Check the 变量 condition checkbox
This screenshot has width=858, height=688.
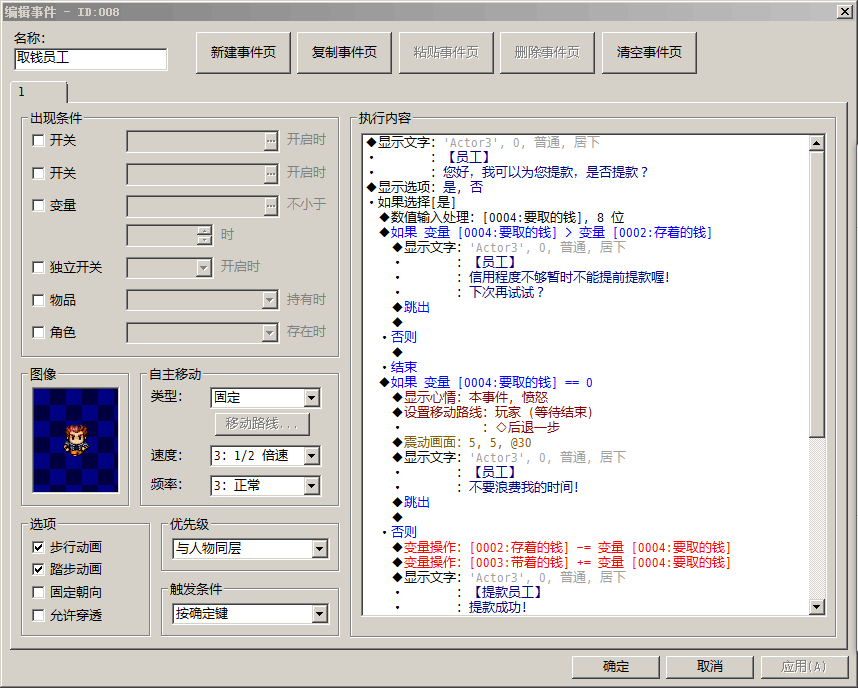[x=38, y=205]
